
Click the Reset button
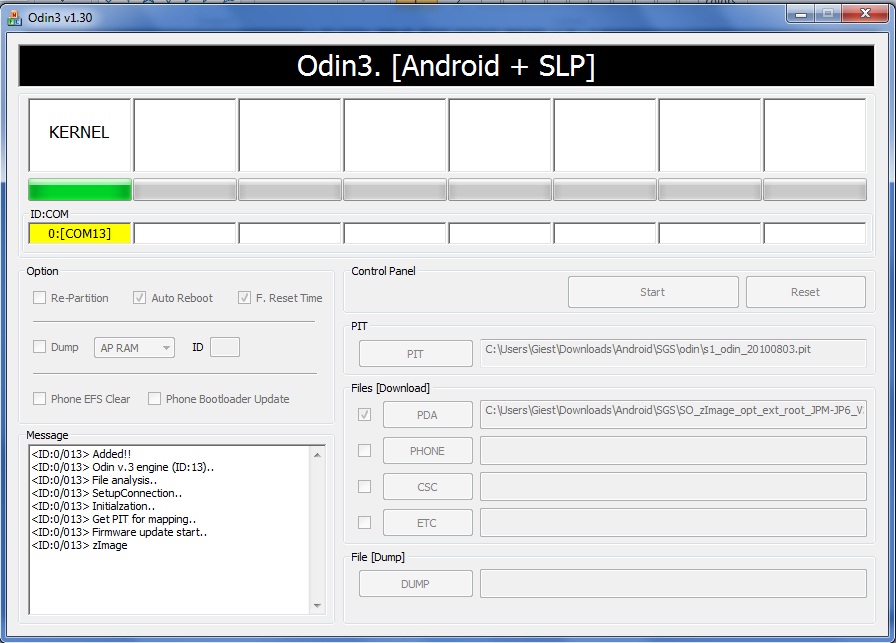[806, 292]
